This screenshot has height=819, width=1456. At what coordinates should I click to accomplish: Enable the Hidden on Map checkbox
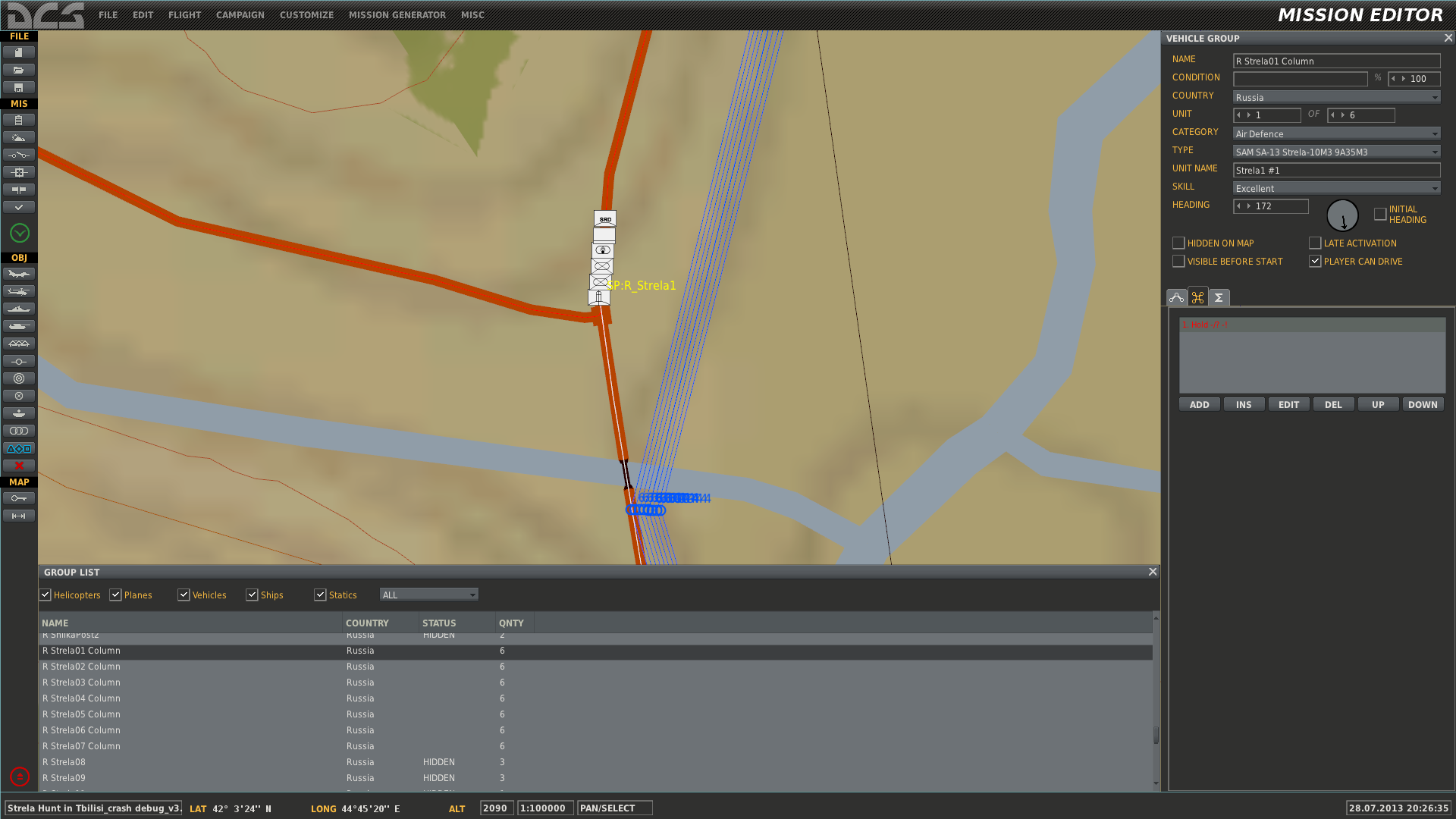click(1178, 243)
